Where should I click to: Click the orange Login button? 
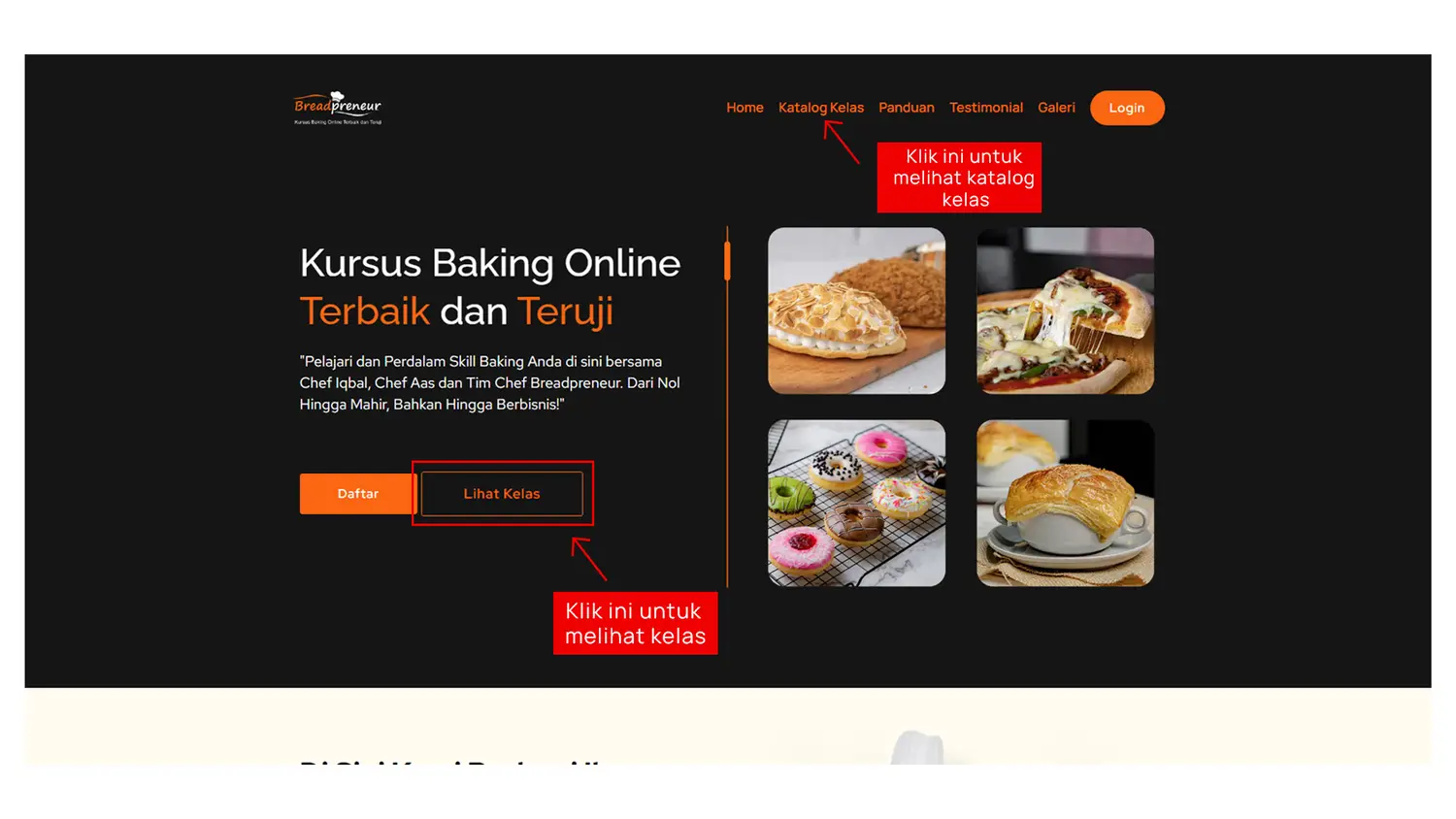[1127, 108]
